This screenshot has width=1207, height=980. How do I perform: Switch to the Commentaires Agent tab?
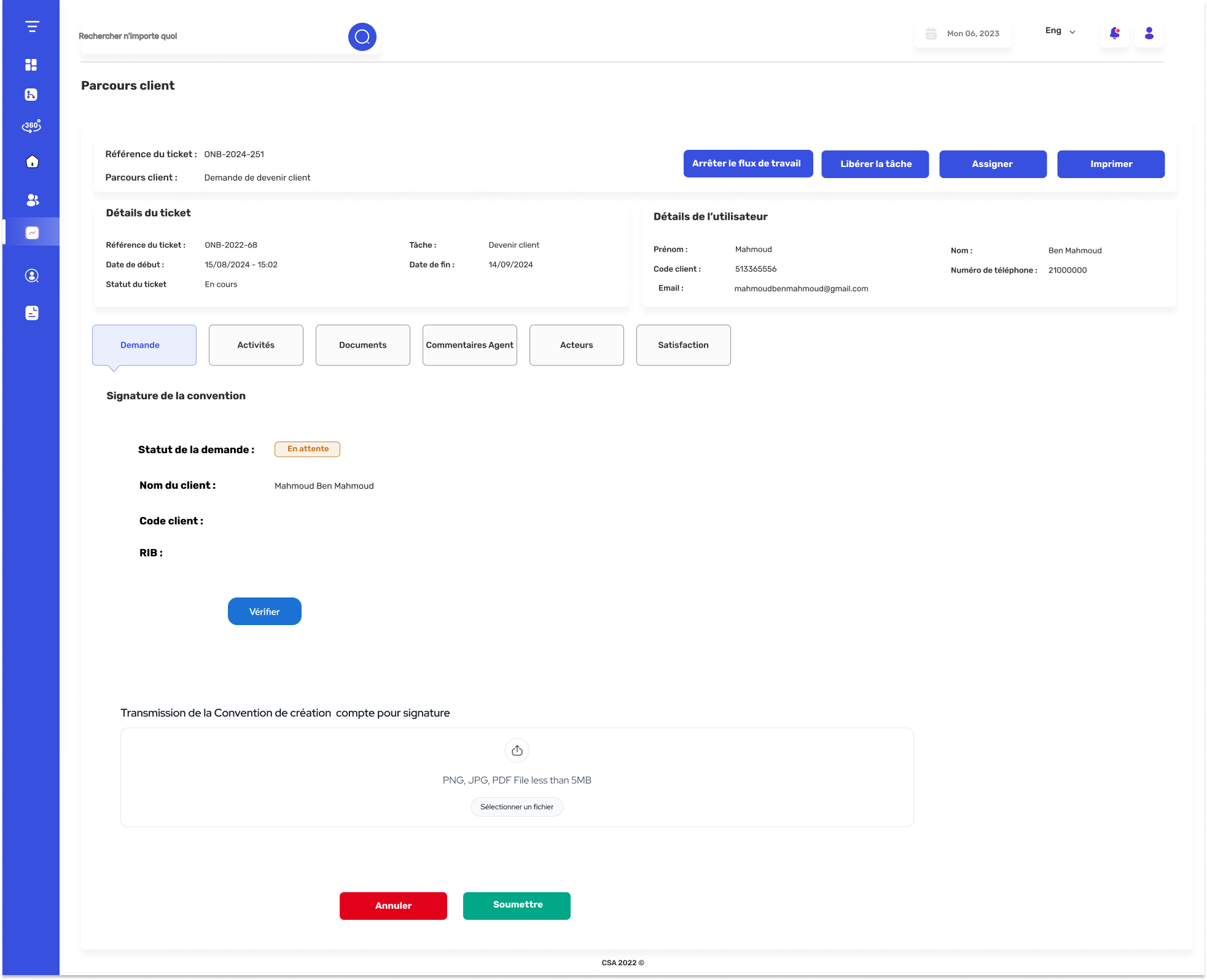point(470,345)
